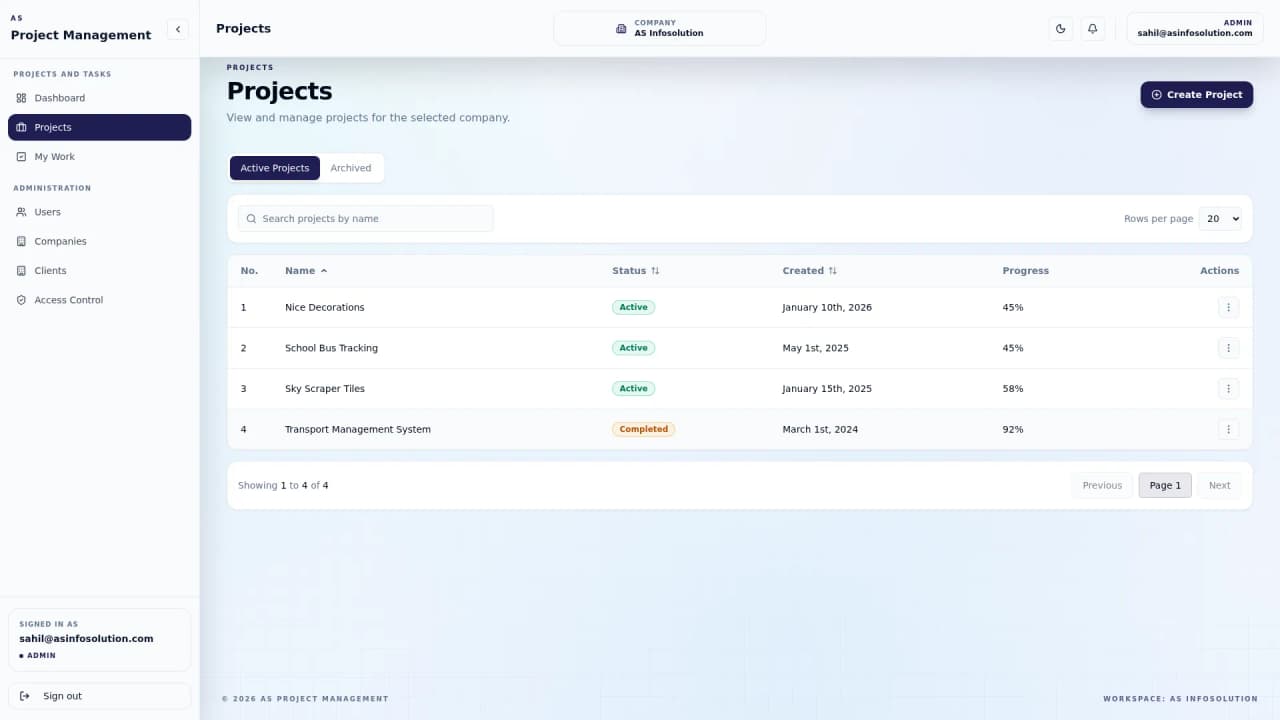This screenshot has width=1280, height=720.
Task: Click the Transport Management System project name
Action: 358,429
